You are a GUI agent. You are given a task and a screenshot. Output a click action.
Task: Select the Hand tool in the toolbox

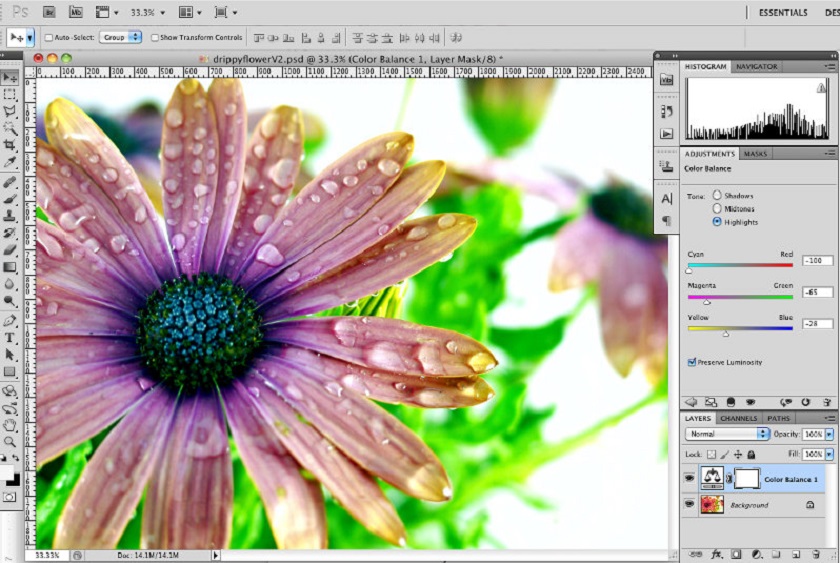[10, 424]
